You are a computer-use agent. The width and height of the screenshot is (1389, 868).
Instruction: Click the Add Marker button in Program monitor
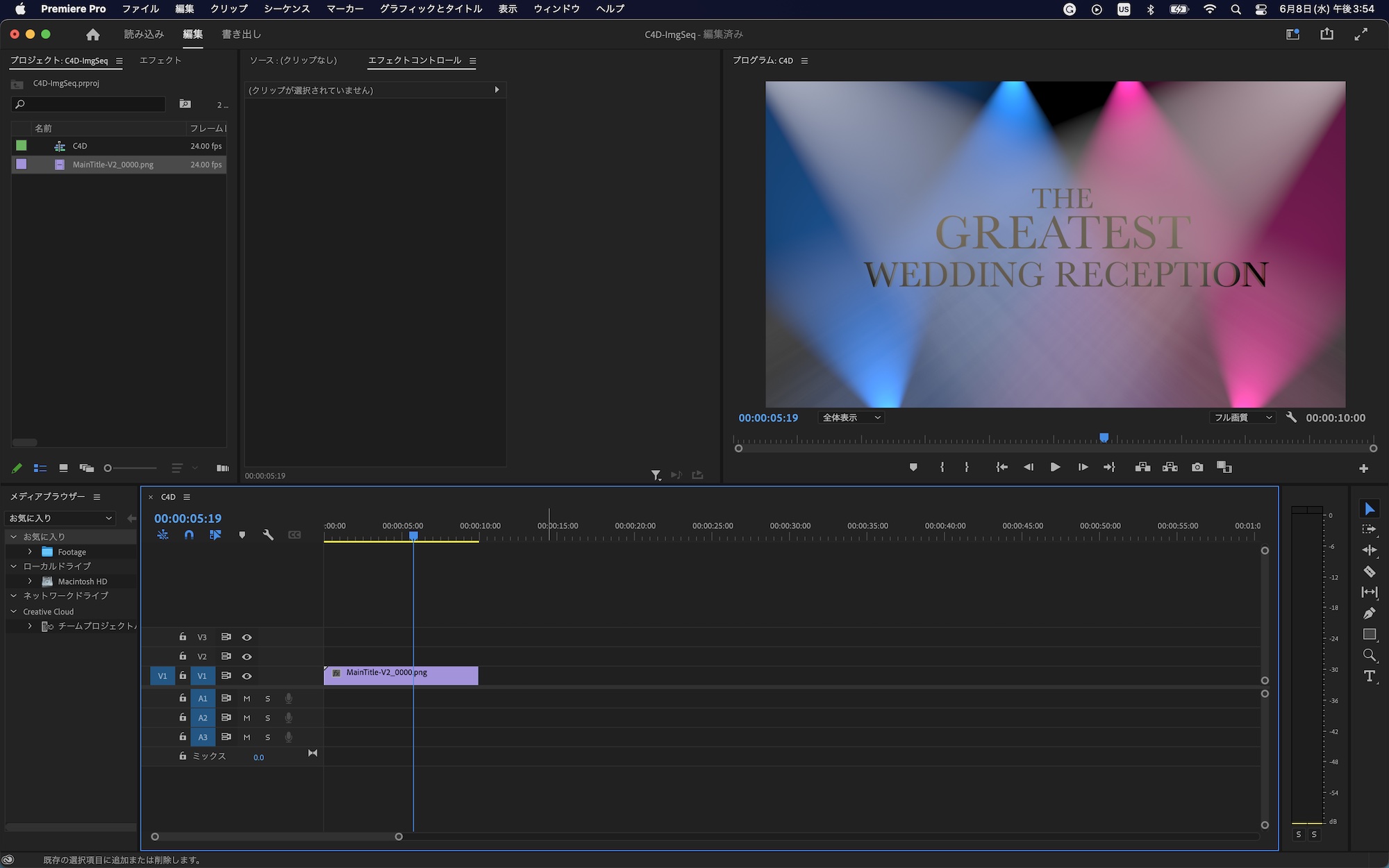(x=913, y=467)
